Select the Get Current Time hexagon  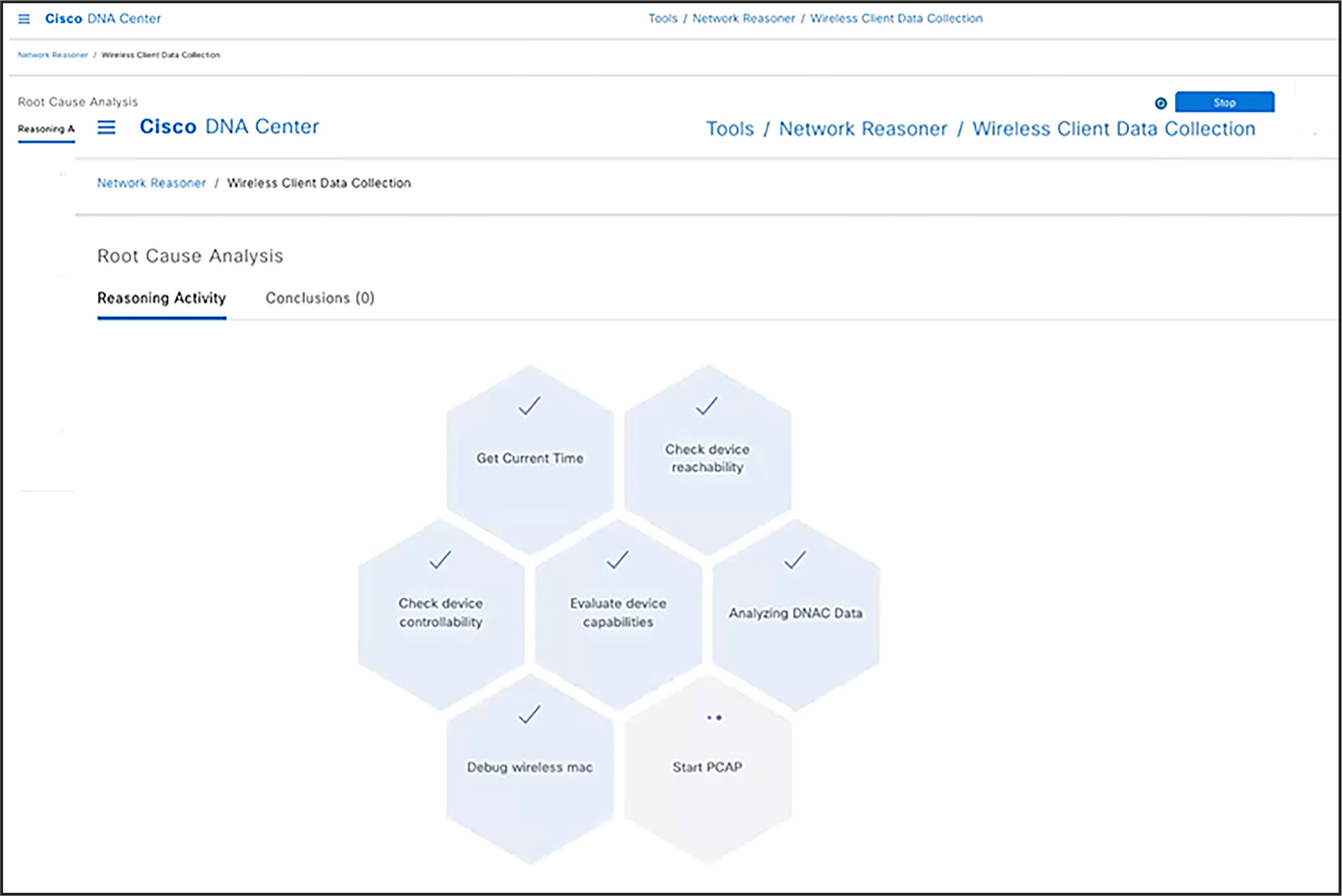coord(530,459)
